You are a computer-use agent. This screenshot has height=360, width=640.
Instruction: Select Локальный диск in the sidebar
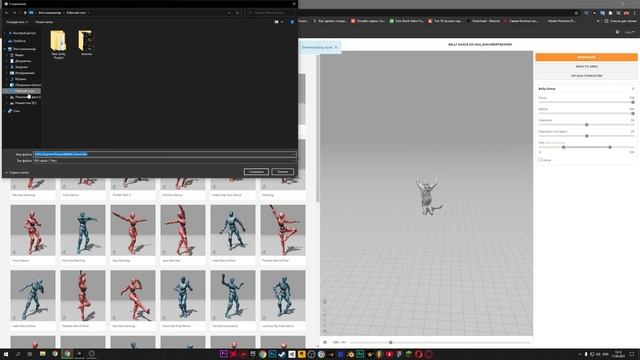tap(25, 97)
